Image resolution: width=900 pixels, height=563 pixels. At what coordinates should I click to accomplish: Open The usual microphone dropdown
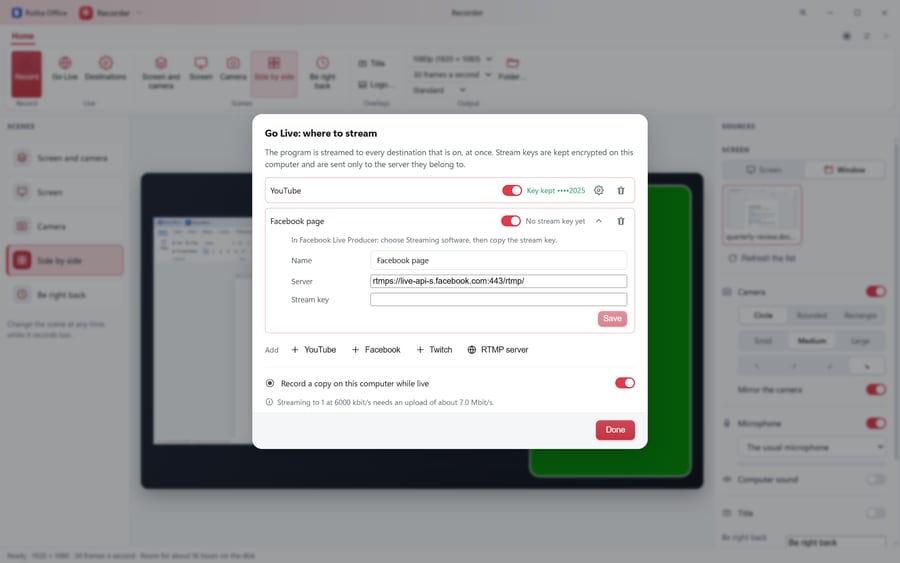(x=812, y=447)
